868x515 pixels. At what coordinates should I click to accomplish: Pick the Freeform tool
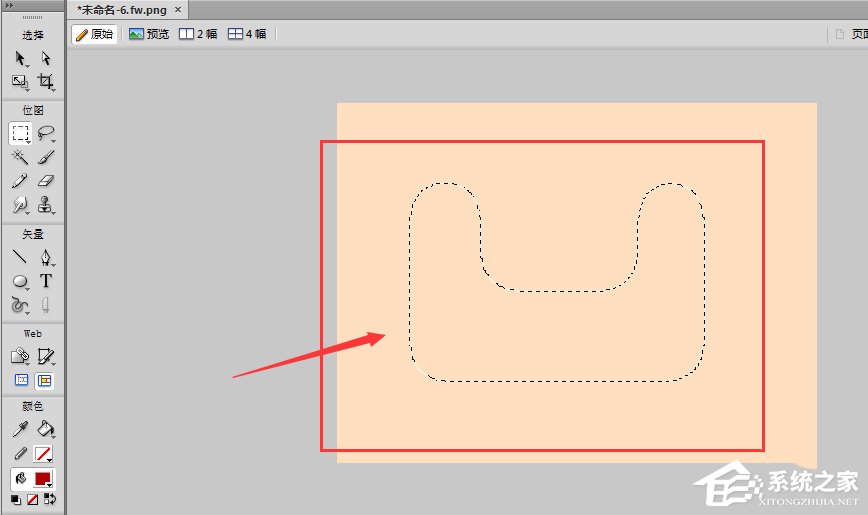pos(20,305)
